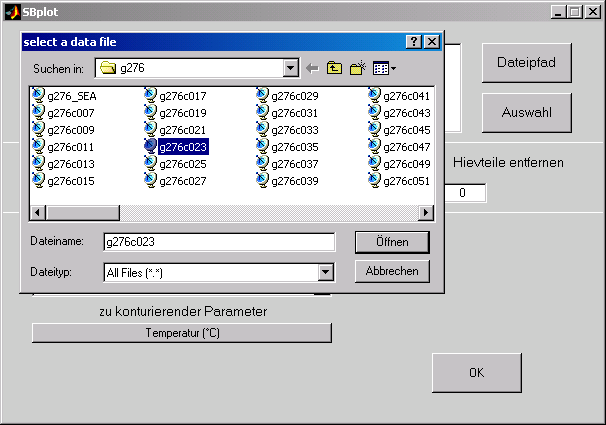The height and width of the screenshot is (425, 606).
Task: Click the Dateiname text field
Action: (219, 242)
